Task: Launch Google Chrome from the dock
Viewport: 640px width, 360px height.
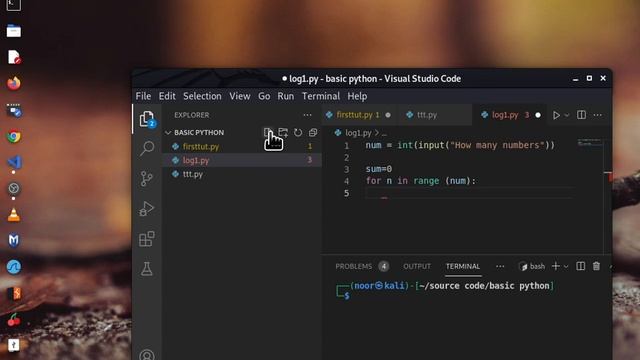Action: click(14, 136)
